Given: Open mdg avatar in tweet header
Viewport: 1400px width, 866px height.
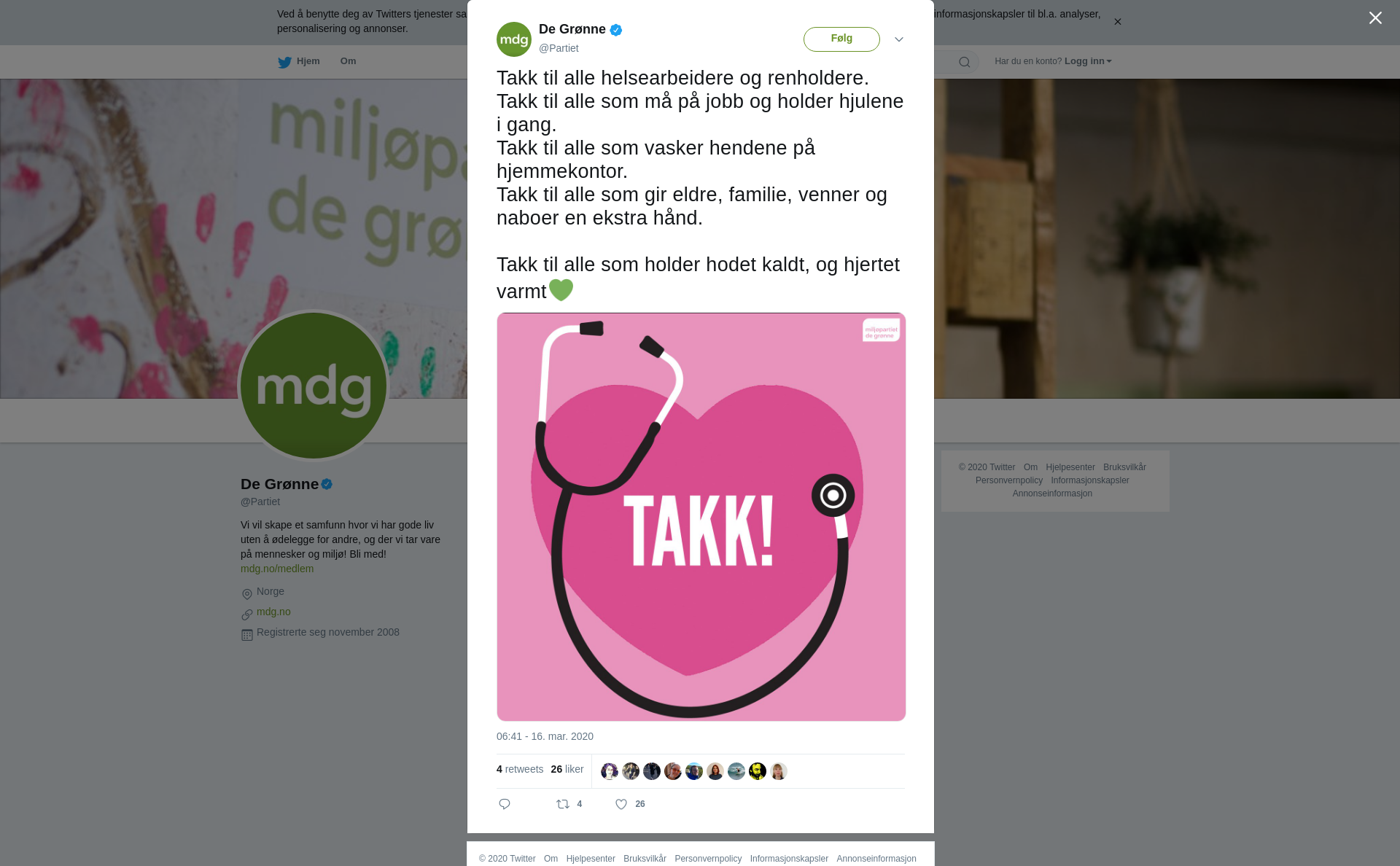Looking at the screenshot, I should 514,39.
